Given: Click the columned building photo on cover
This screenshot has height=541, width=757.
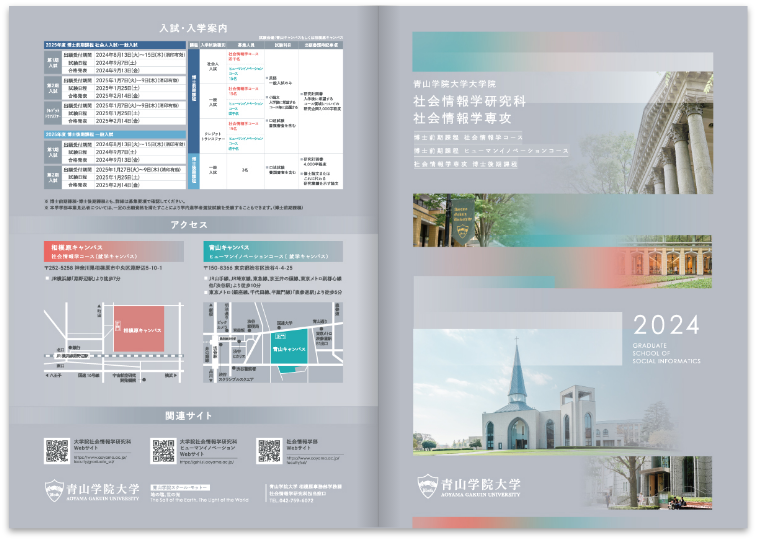Looking at the screenshot, I should (671, 133).
